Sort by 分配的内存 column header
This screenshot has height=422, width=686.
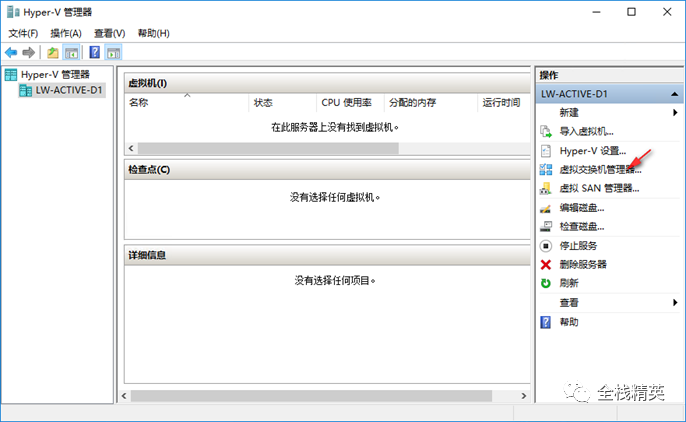[x=431, y=103]
